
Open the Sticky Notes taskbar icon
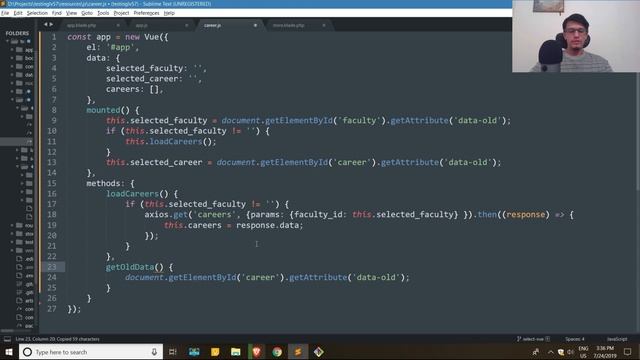click(x=215, y=352)
